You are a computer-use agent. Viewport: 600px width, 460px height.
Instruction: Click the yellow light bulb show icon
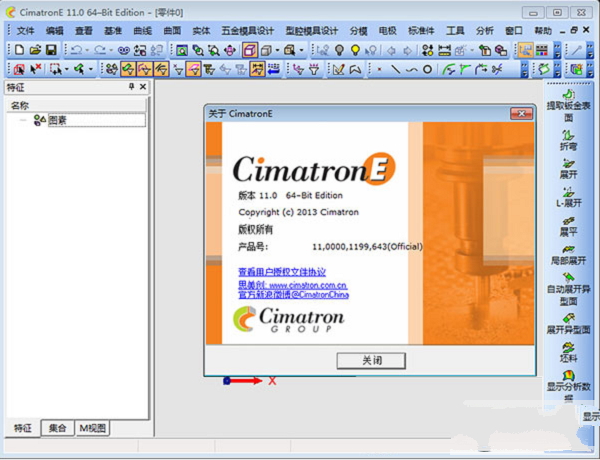[x=355, y=50]
